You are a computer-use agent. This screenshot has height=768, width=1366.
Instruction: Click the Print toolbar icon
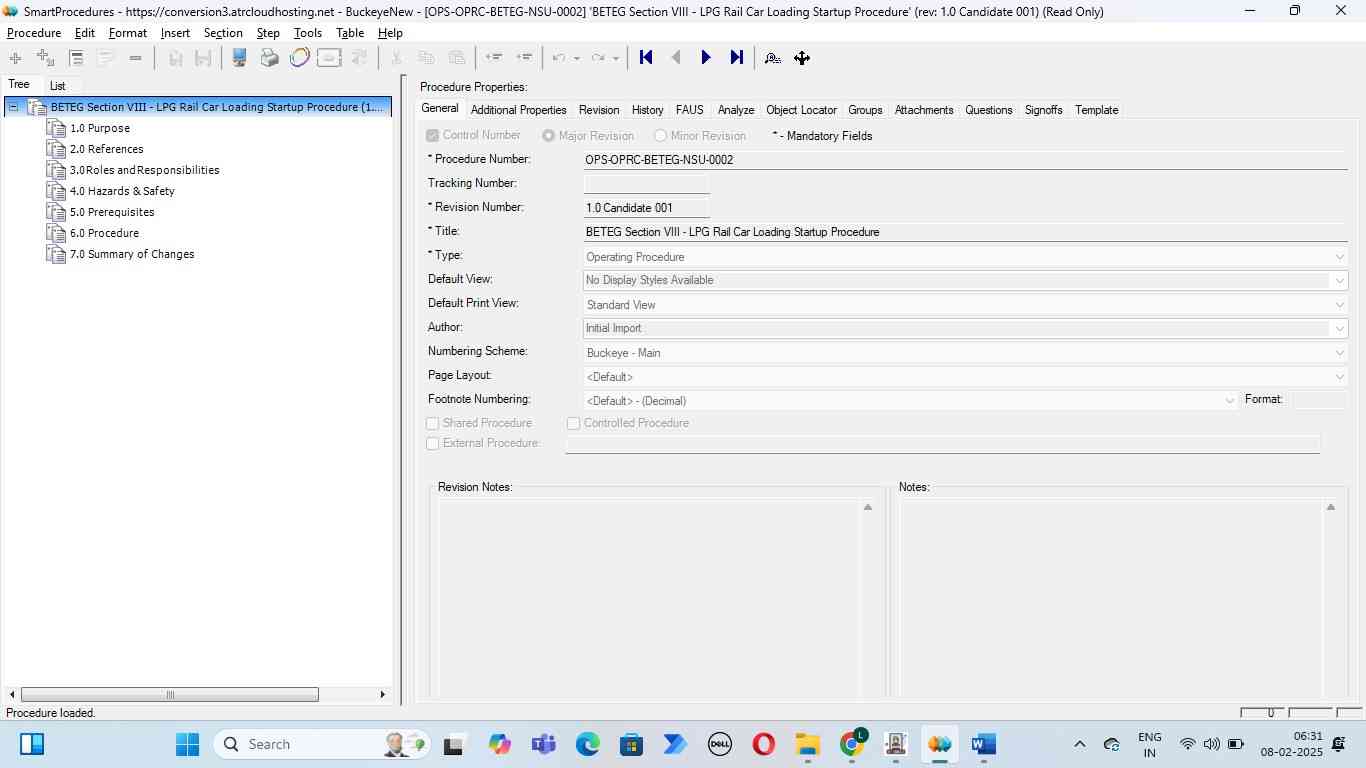point(269,58)
